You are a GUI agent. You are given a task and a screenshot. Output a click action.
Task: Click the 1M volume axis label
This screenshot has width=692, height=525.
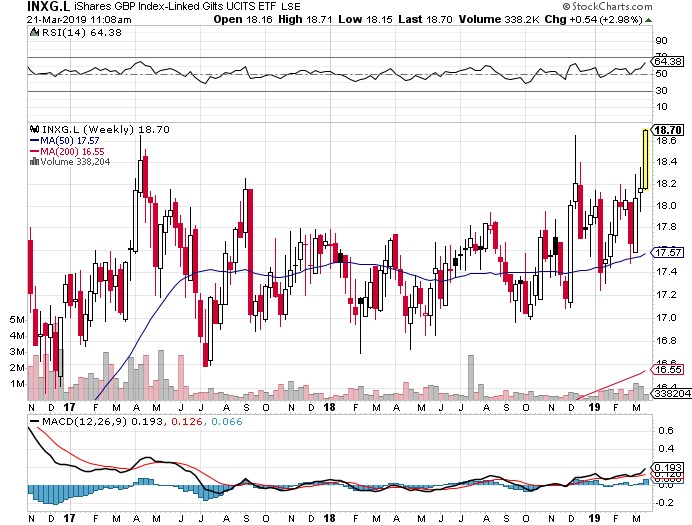pos(17,384)
